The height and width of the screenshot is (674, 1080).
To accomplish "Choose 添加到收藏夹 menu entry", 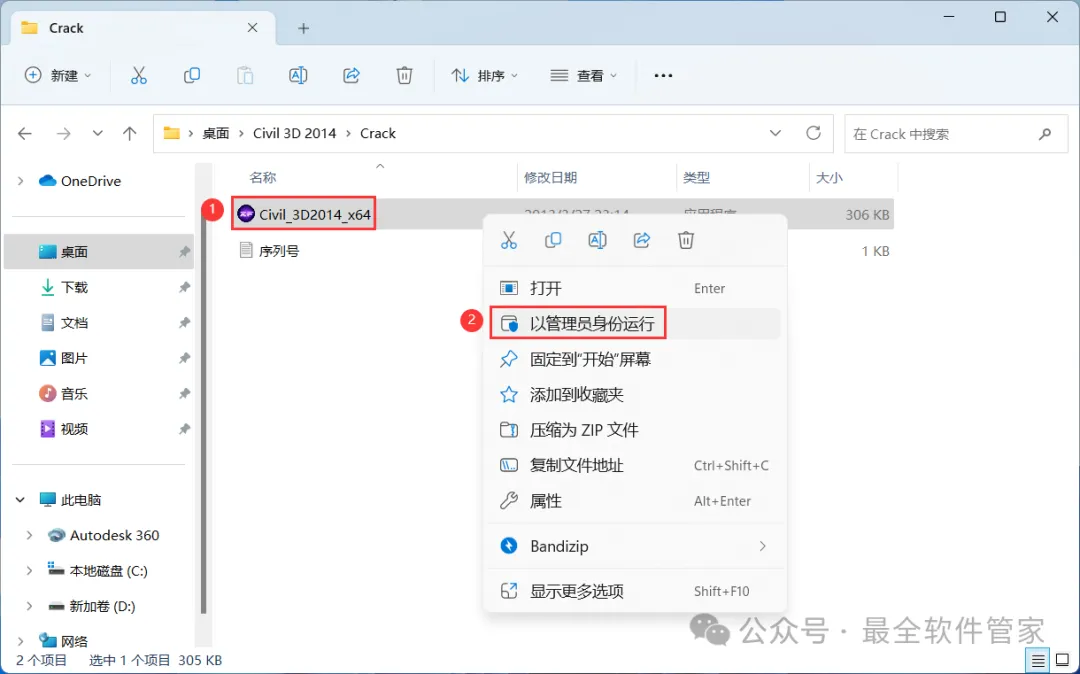I will coord(635,394).
